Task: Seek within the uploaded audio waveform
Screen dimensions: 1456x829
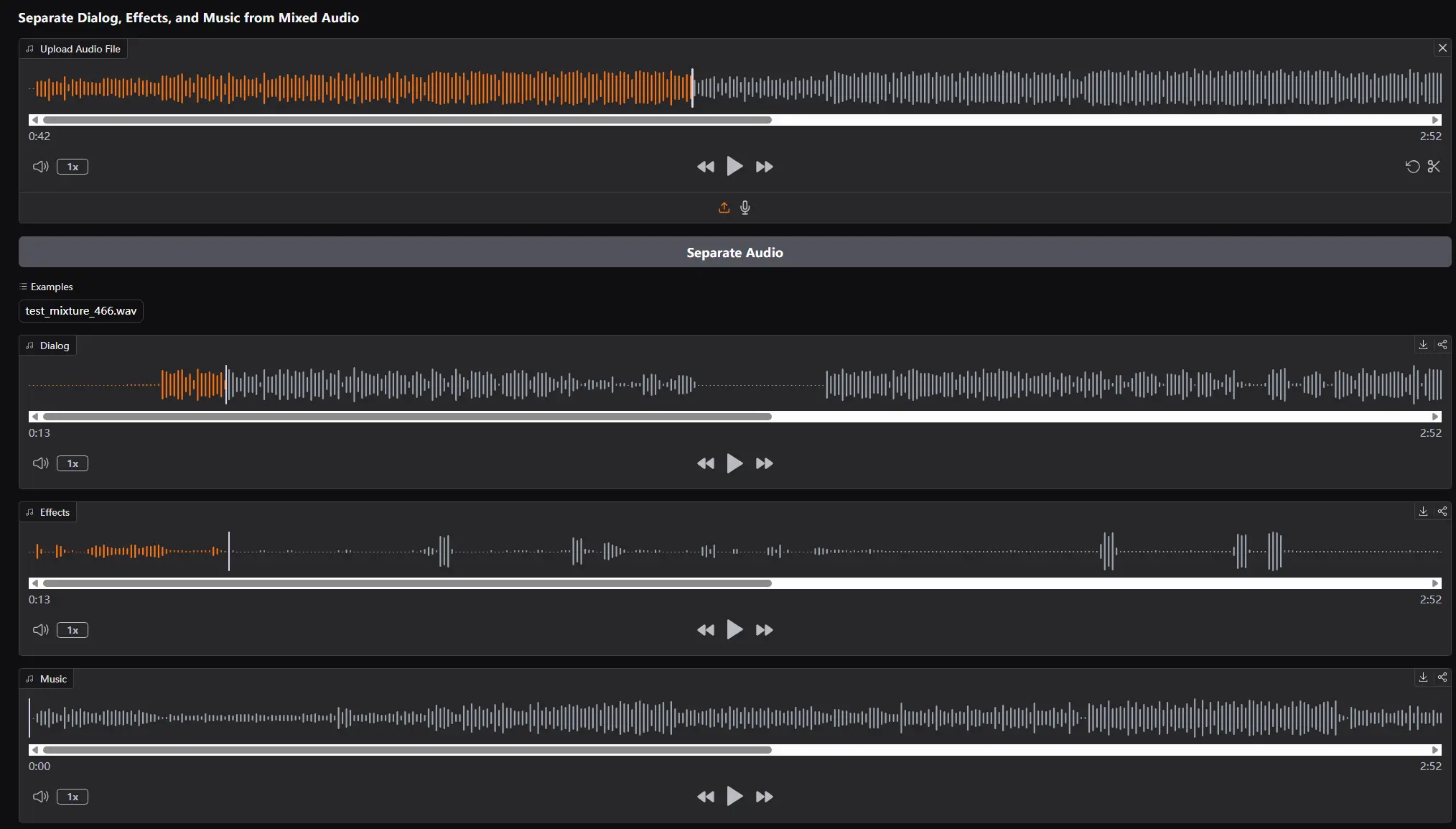Action: (735, 88)
